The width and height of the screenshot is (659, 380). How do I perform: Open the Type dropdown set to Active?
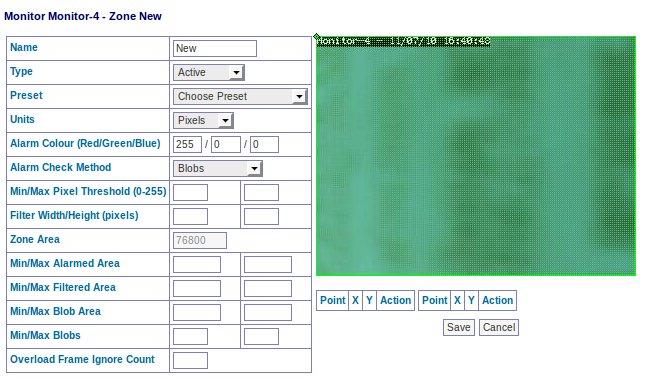click(208, 72)
